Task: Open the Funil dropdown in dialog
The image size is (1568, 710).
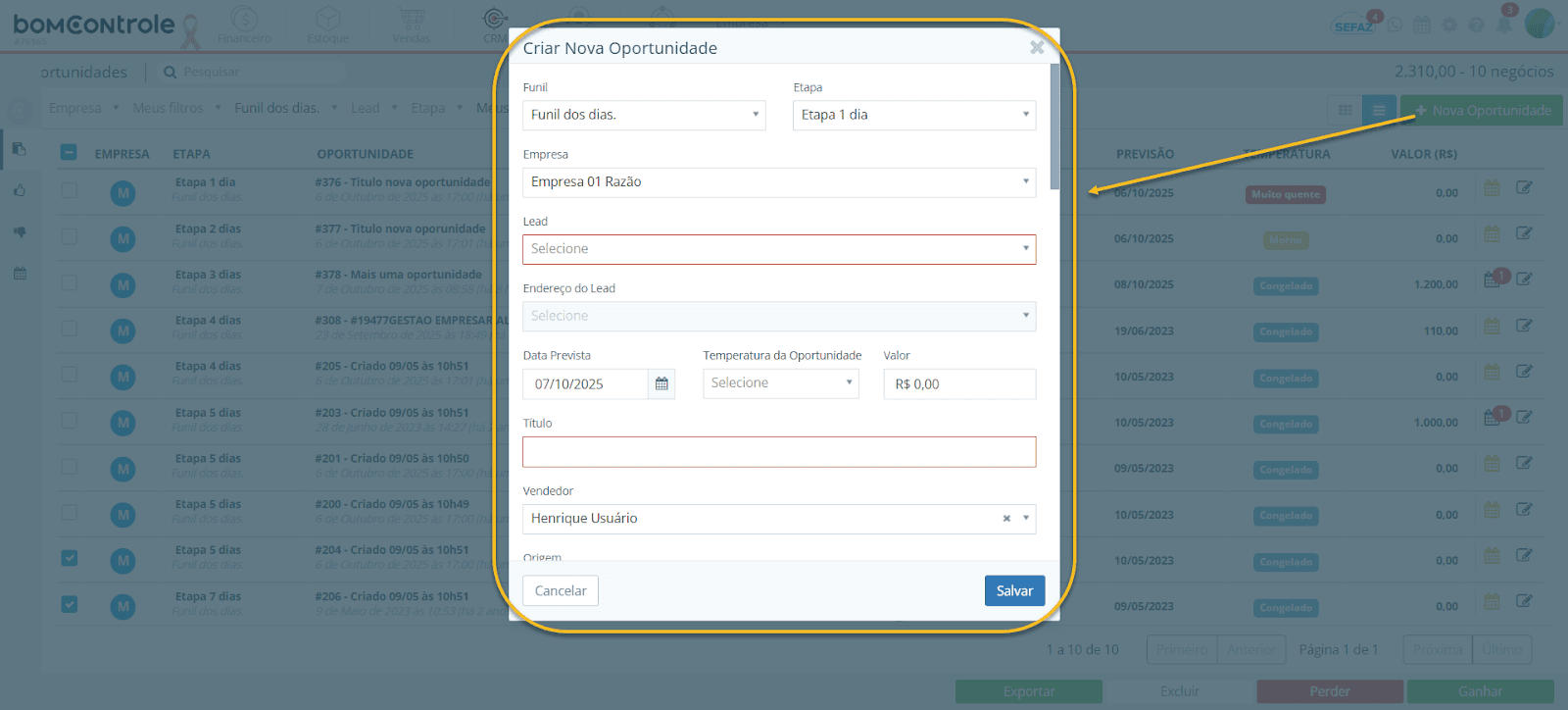Action: pyautogui.click(x=644, y=115)
